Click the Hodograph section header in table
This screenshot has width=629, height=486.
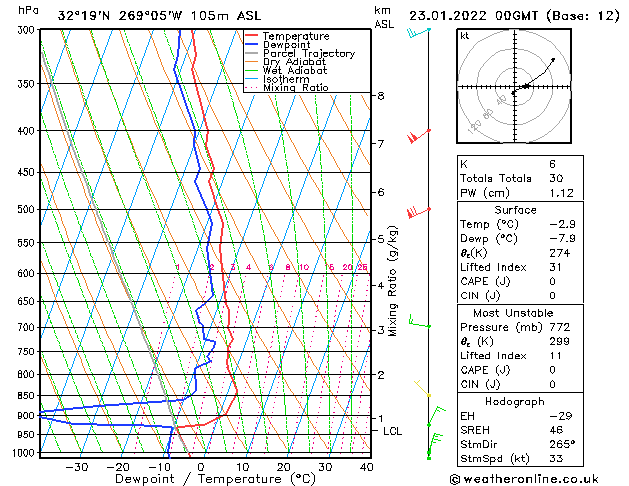(515, 401)
